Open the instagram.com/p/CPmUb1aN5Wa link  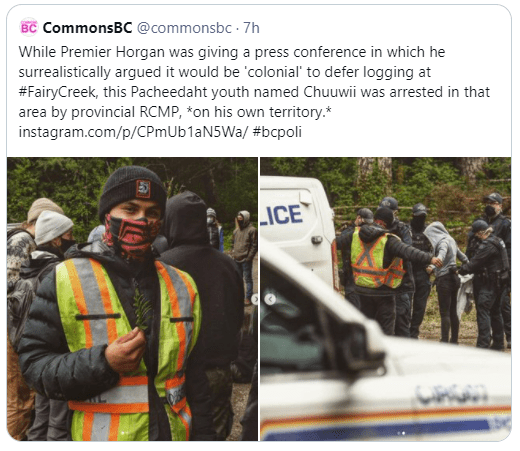[133, 132]
